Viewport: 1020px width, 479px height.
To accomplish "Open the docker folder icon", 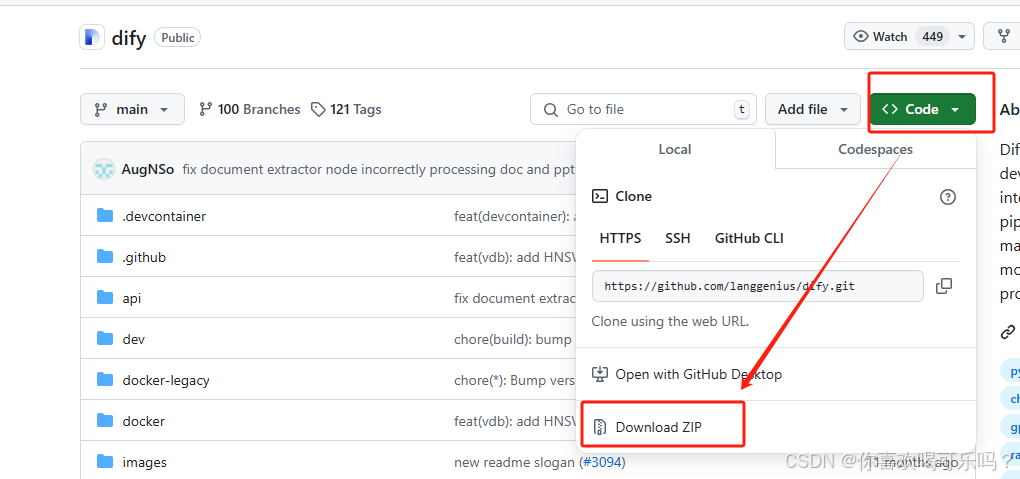I will coord(105,420).
